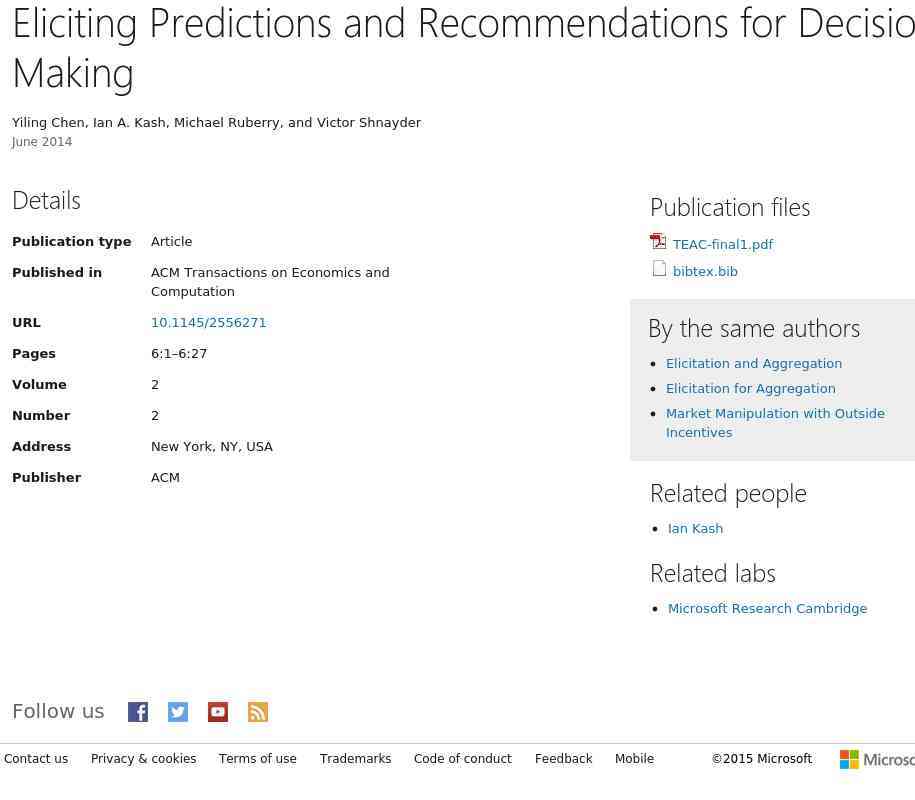View Ian Kash's profile

click(x=695, y=529)
